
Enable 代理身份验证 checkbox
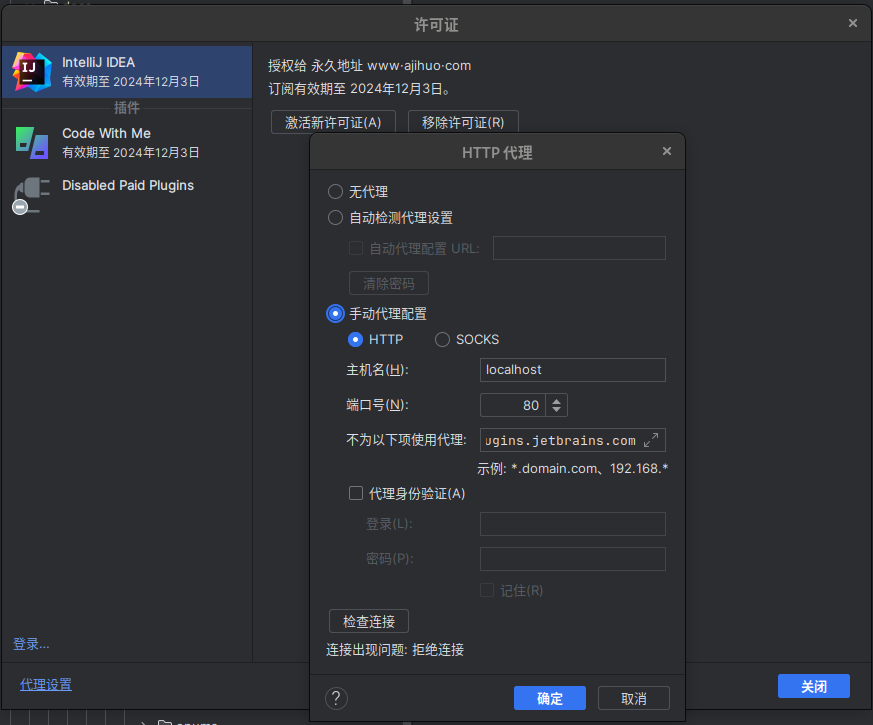tap(356, 493)
